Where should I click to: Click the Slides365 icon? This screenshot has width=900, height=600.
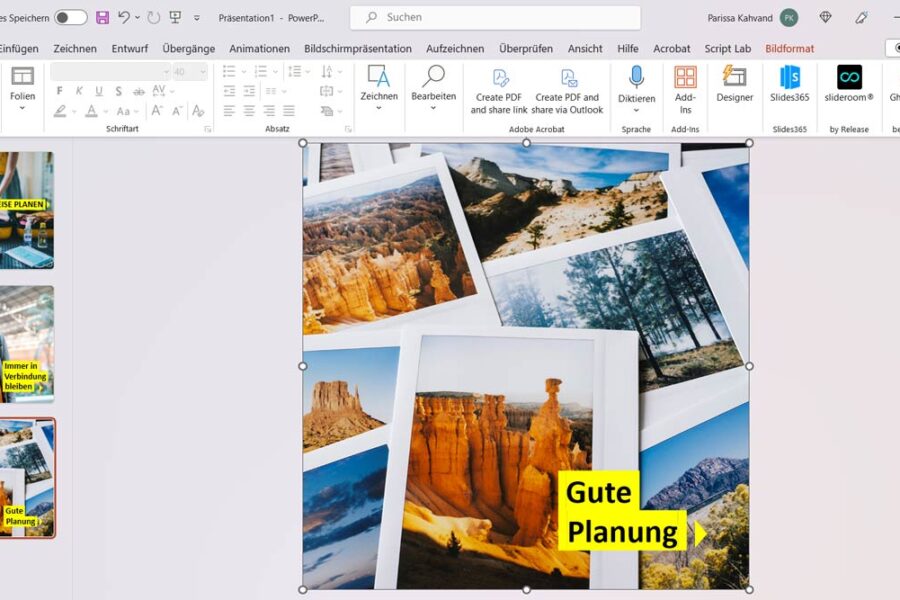[x=789, y=85]
